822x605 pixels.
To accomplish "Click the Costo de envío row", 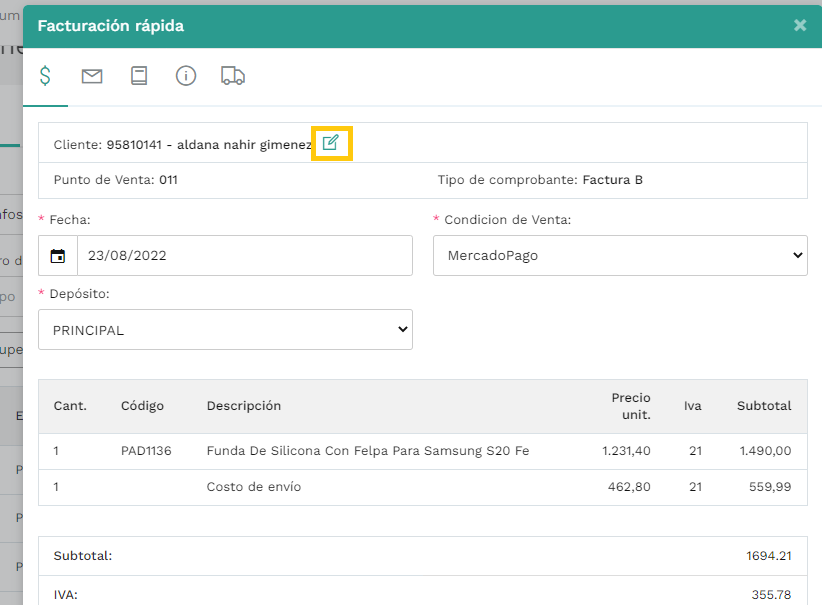I will point(423,487).
